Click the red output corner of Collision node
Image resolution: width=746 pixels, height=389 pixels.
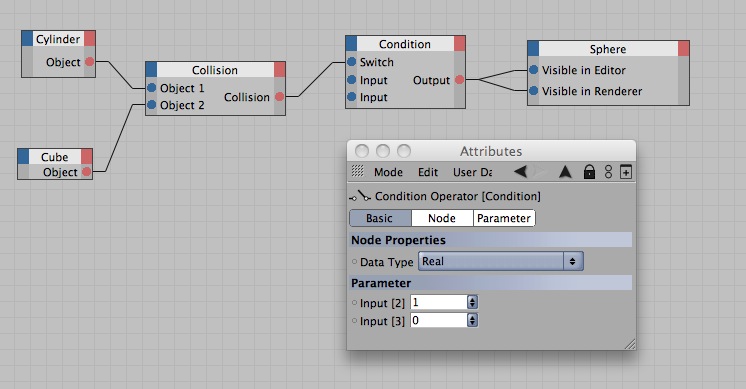click(x=280, y=69)
